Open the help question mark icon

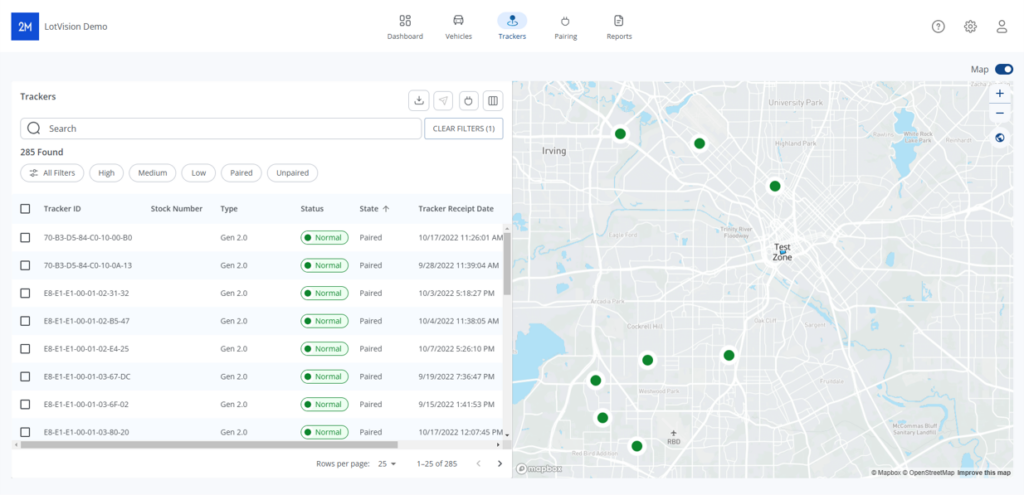click(x=938, y=27)
